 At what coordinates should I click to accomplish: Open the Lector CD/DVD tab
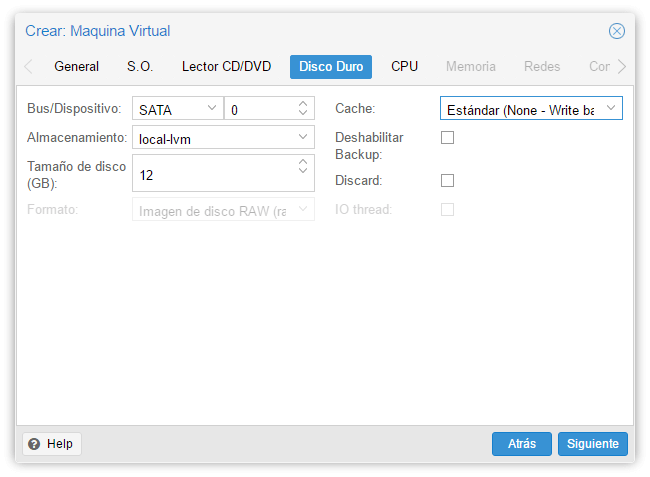coord(226,66)
